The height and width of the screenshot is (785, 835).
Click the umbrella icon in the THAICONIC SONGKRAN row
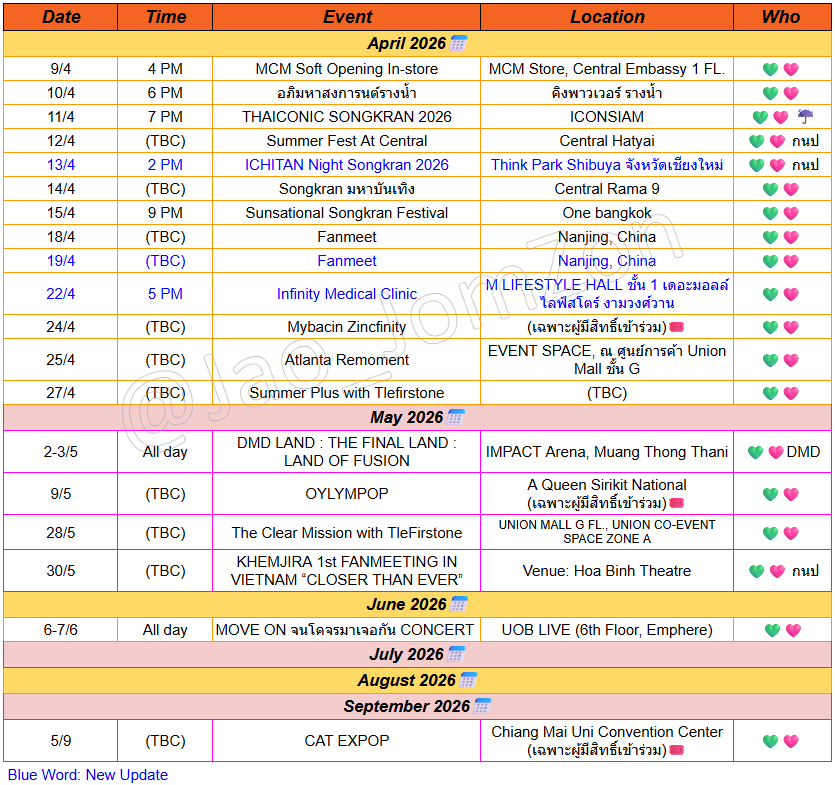tap(805, 116)
